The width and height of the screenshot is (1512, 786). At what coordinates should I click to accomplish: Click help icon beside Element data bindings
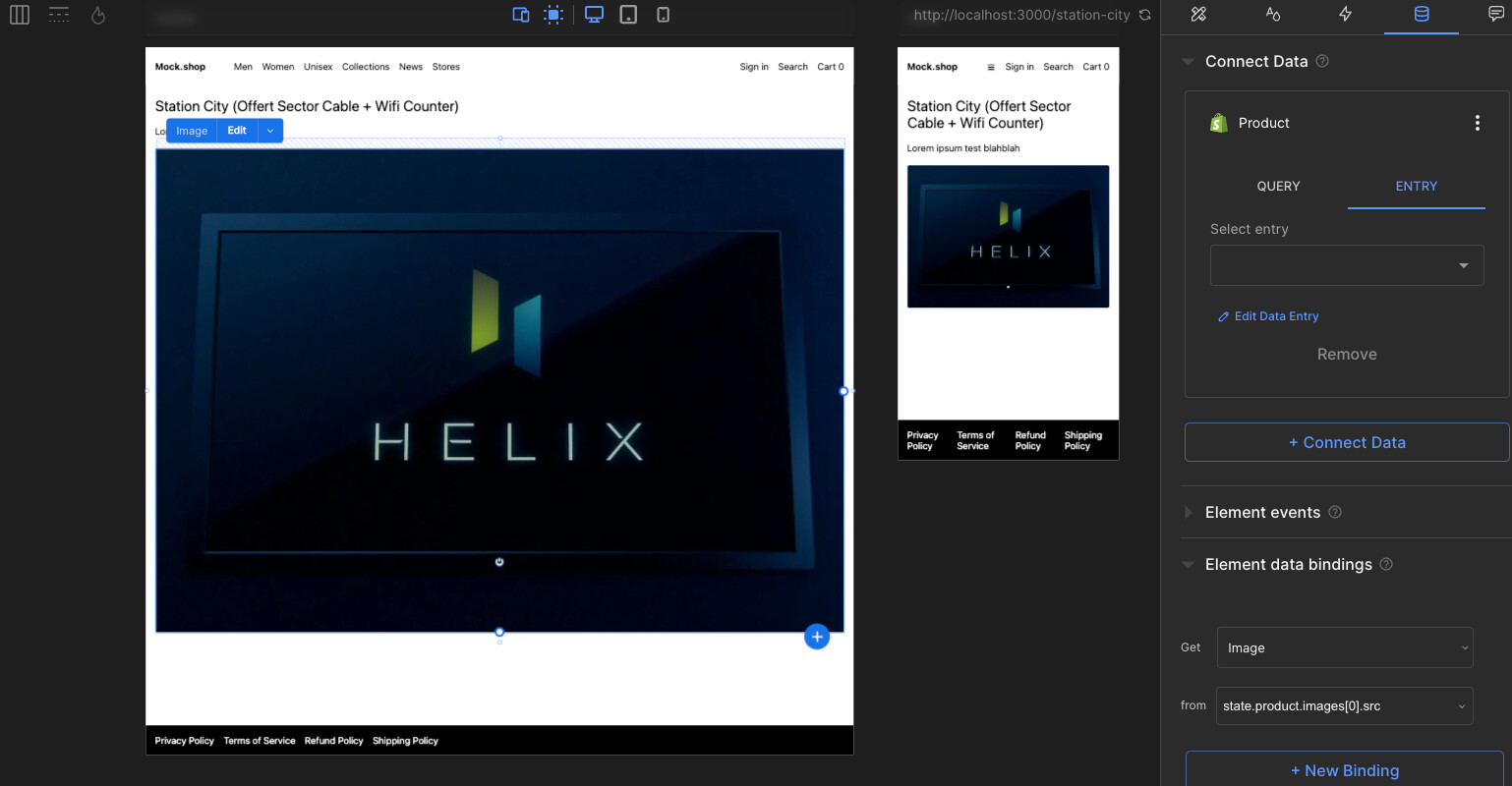[1386, 564]
